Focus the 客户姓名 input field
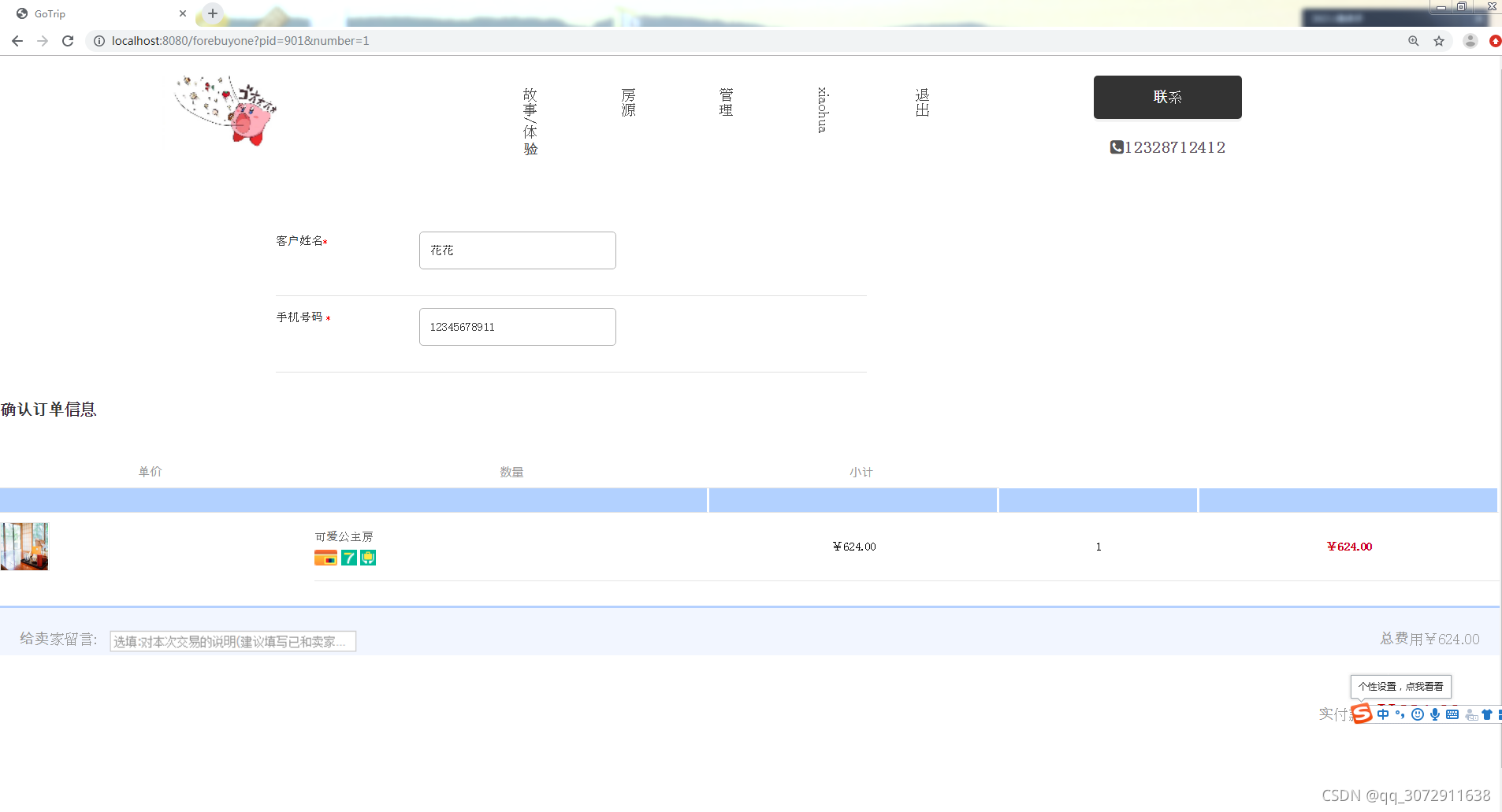Image resolution: width=1502 pixels, height=812 pixels. pos(517,250)
